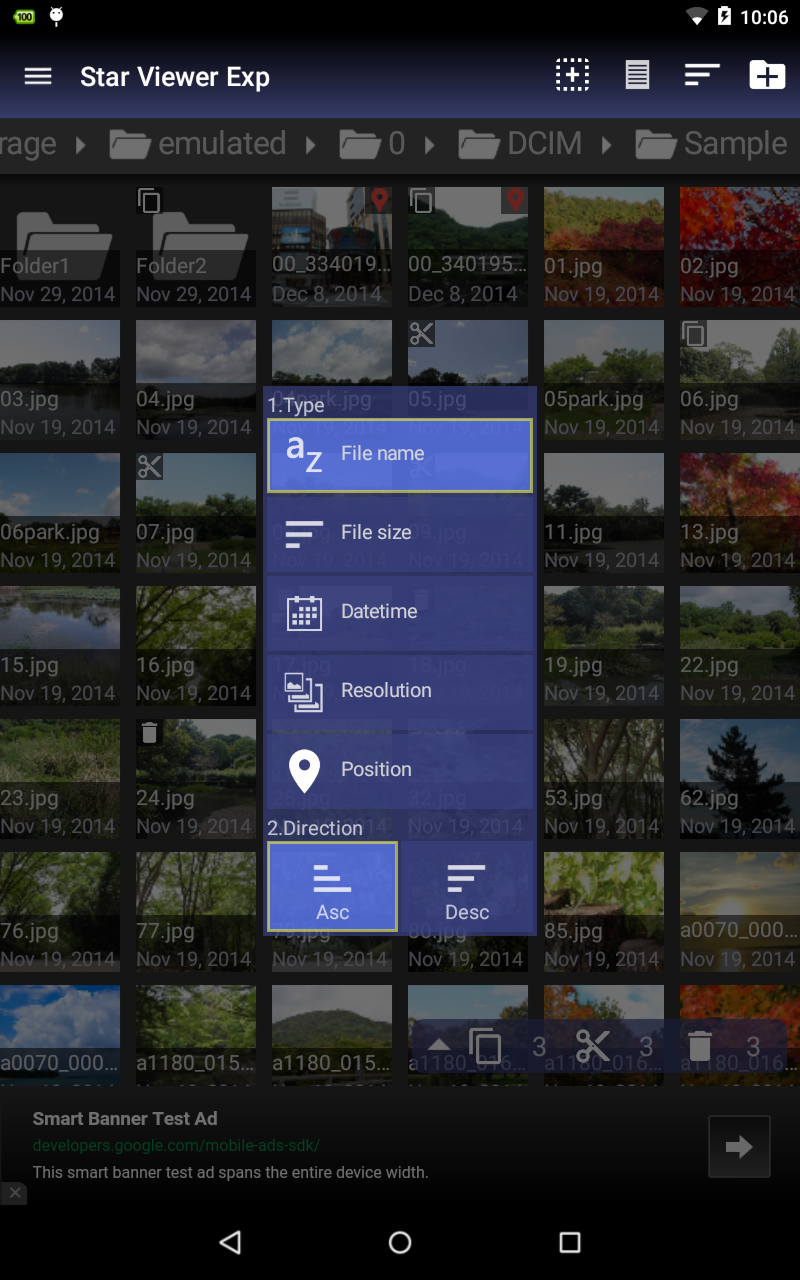800x1280 pixels.
Task: Sort by File size in the dialog
Action: tap(399, 532)
